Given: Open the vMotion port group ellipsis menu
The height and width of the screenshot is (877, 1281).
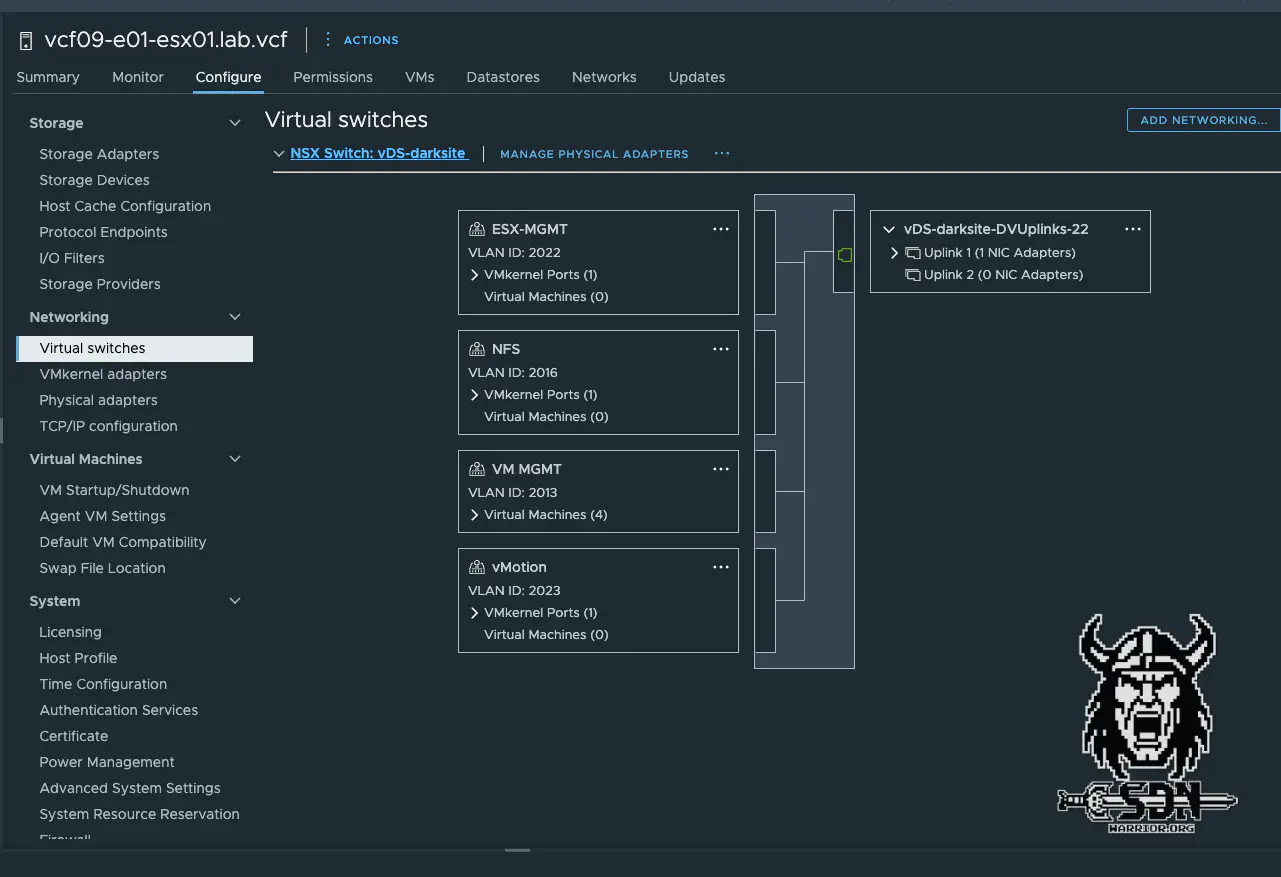Looking at the screenshot, I should coord(720,567).
